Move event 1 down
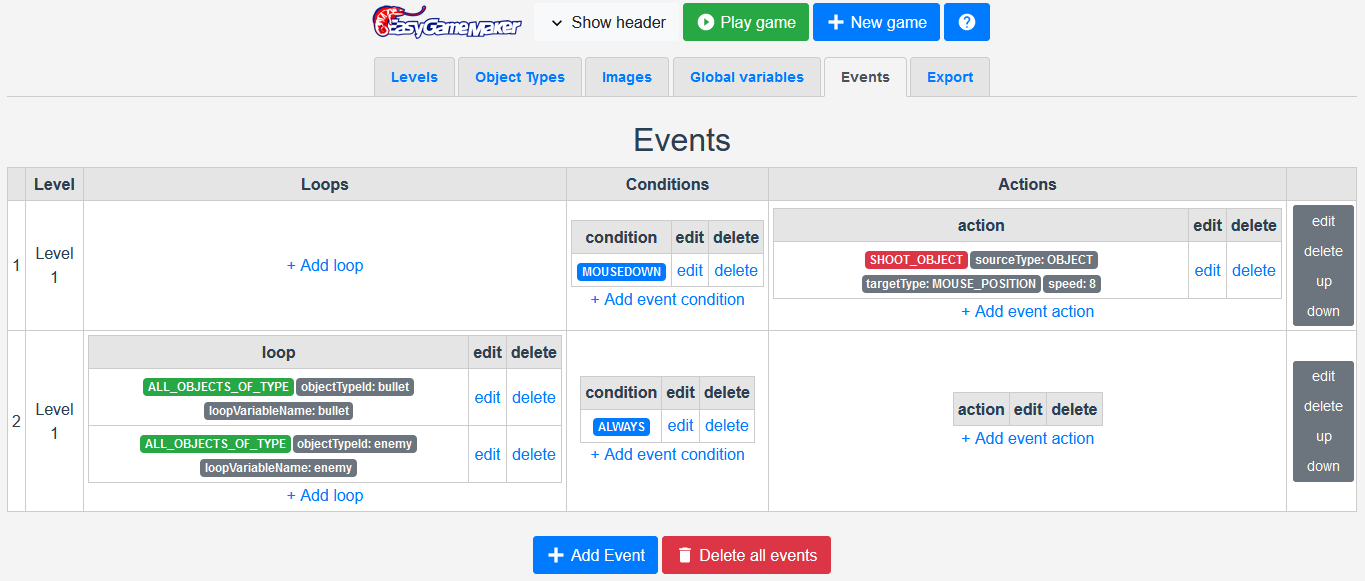The width and height of the screenshot is (1365, 581). (x=1322, y=311)
